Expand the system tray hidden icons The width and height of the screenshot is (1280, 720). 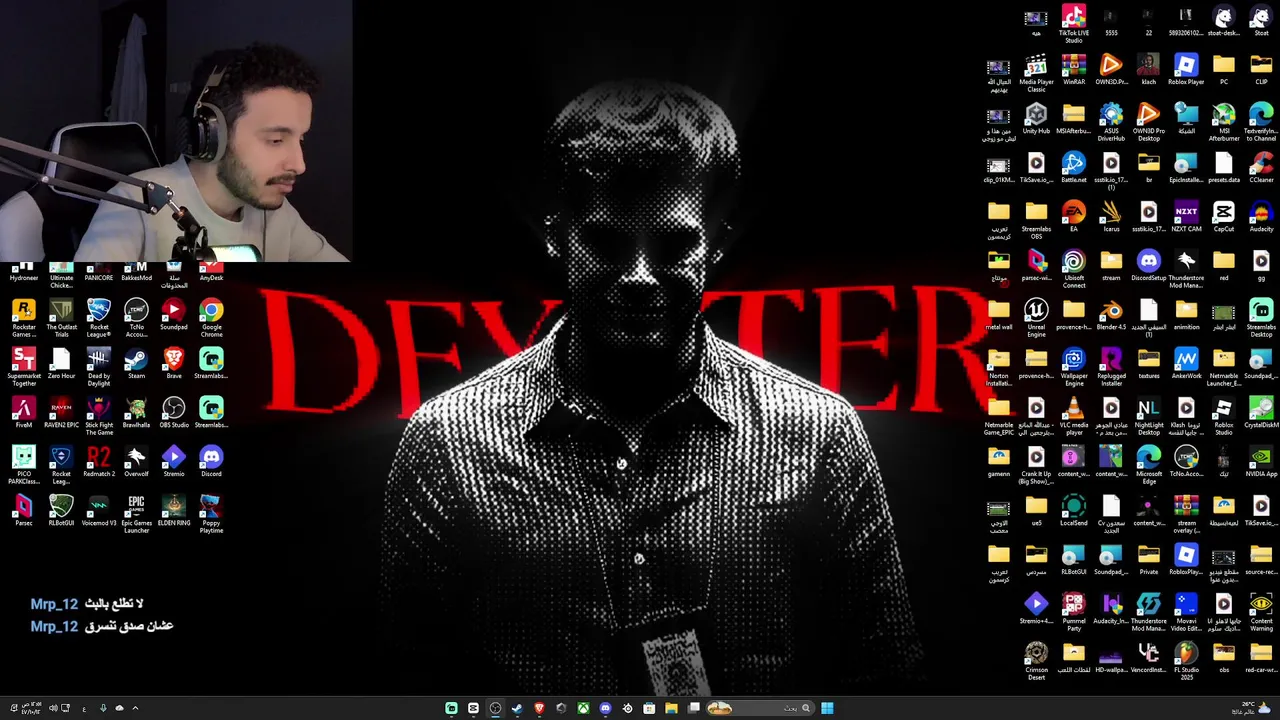coord(135,708)
